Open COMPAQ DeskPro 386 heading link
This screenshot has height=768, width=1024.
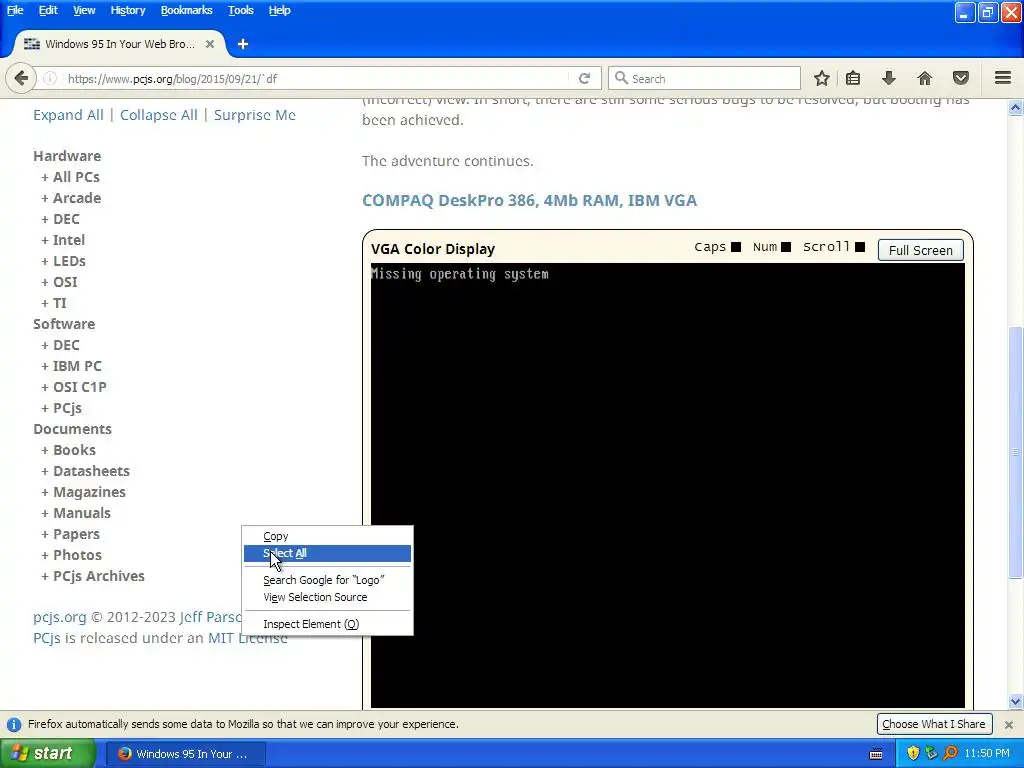point(530,200)
